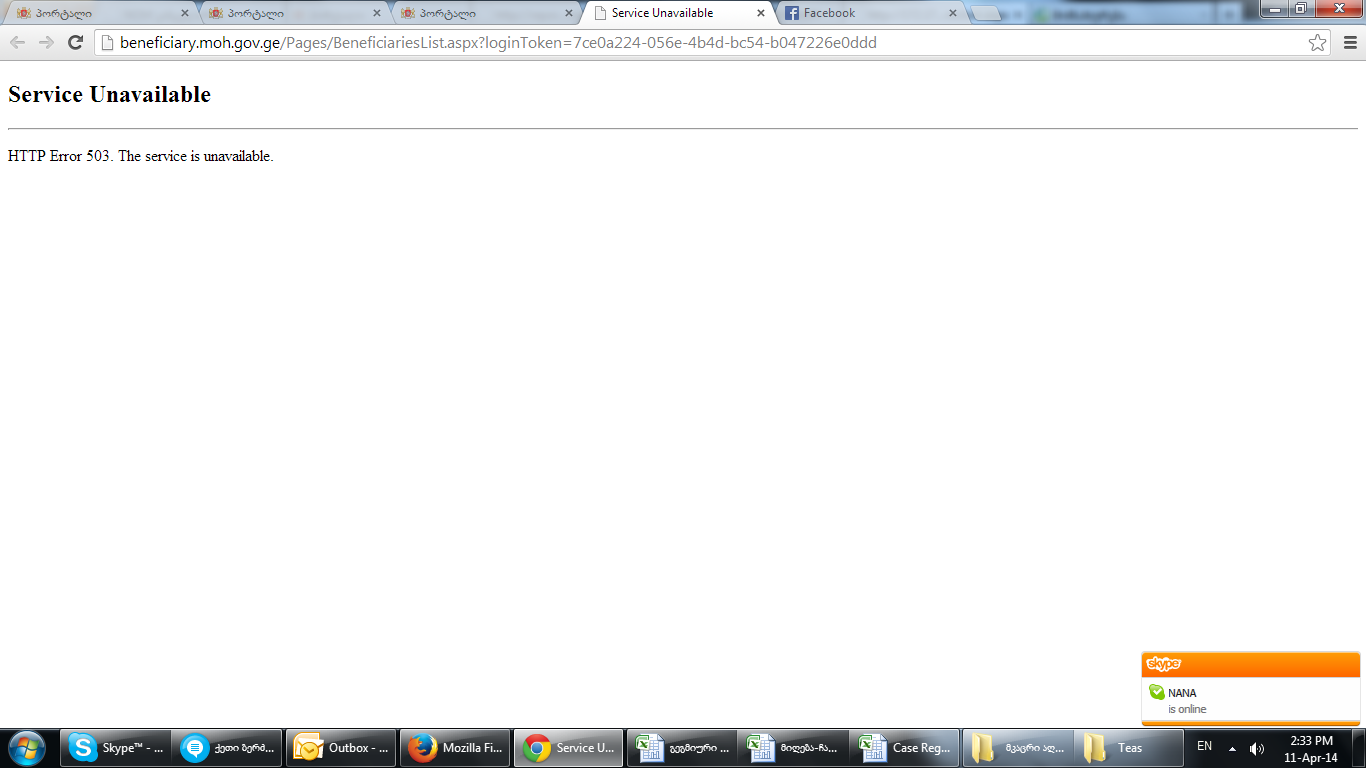The width and height of the screenshot is (1366, 768).
Task: Click the address bar URL field
Action: [700, 42]
